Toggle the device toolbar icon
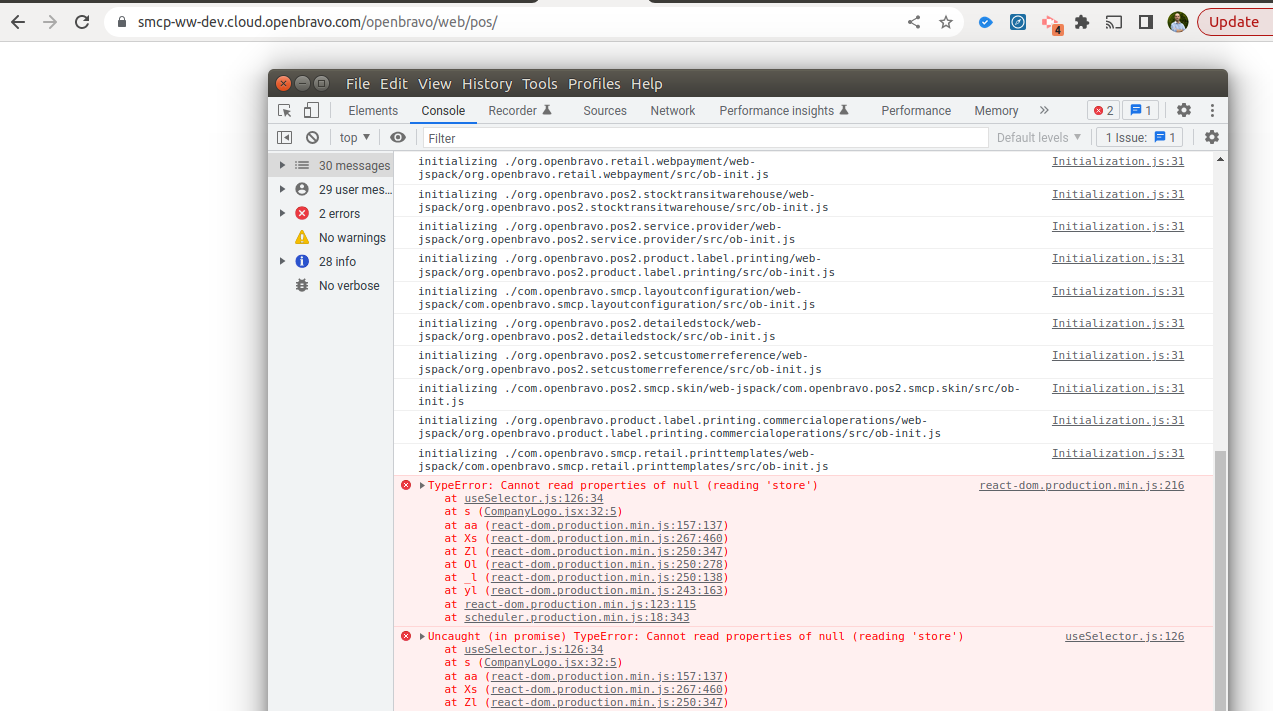The width and height of the screenshot is (1273, 711). pos(311,111)
